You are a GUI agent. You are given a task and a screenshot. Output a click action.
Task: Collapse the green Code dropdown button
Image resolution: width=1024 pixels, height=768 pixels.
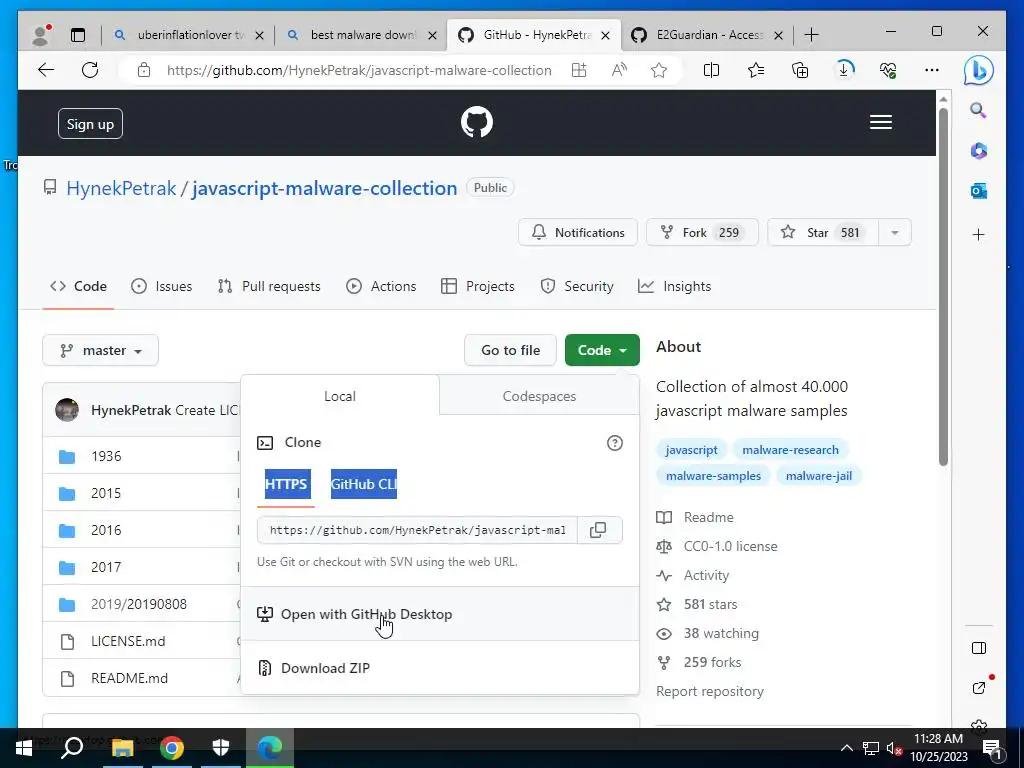[x=602, y=350]
